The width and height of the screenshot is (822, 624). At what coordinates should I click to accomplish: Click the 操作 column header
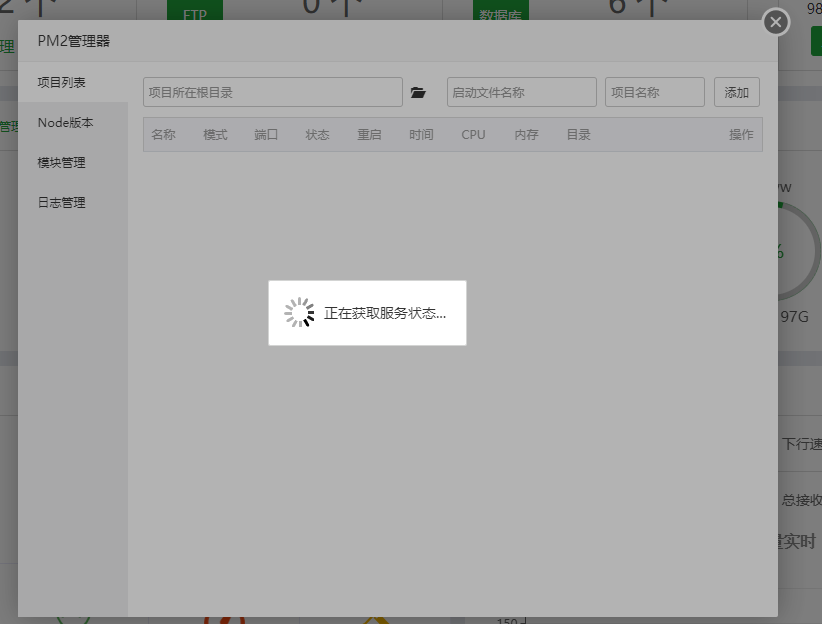click(741, 135)
